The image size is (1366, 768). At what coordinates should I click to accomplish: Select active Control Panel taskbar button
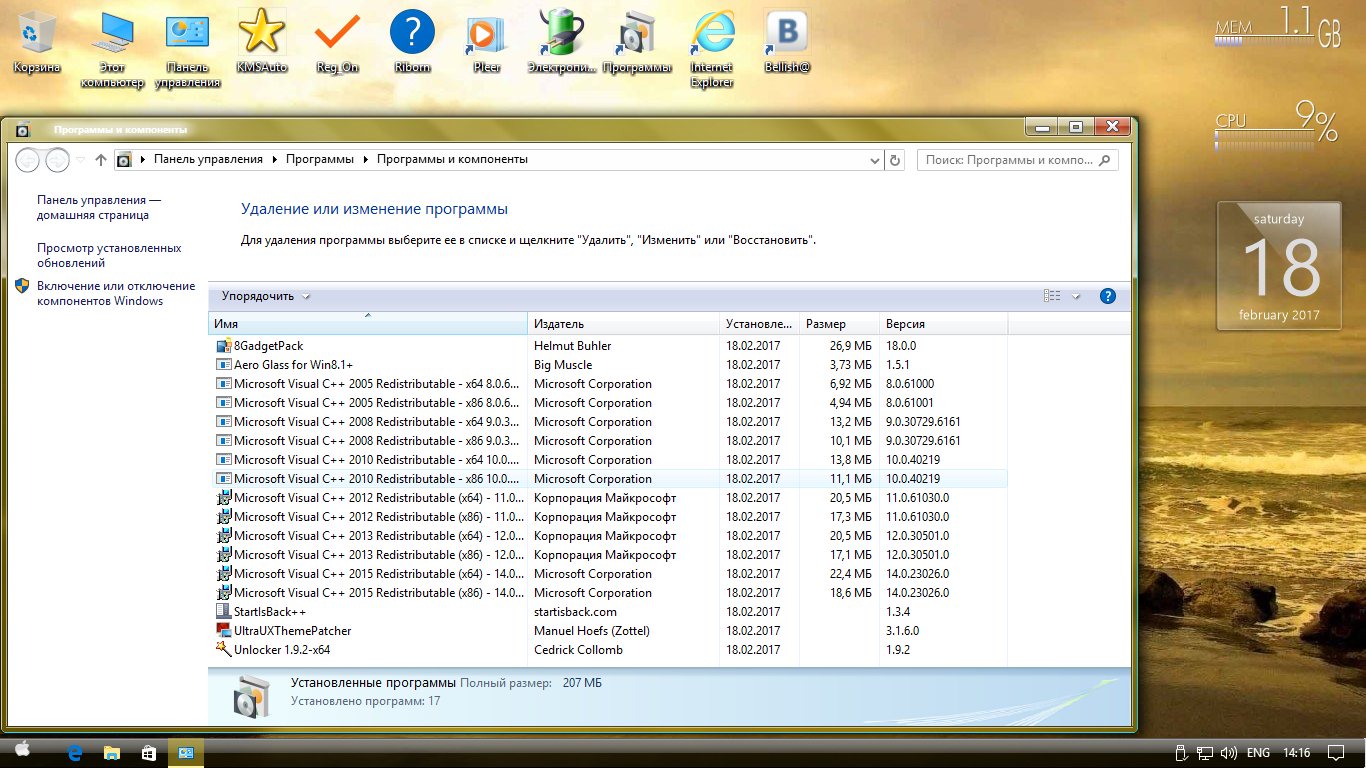coord(185,752)
